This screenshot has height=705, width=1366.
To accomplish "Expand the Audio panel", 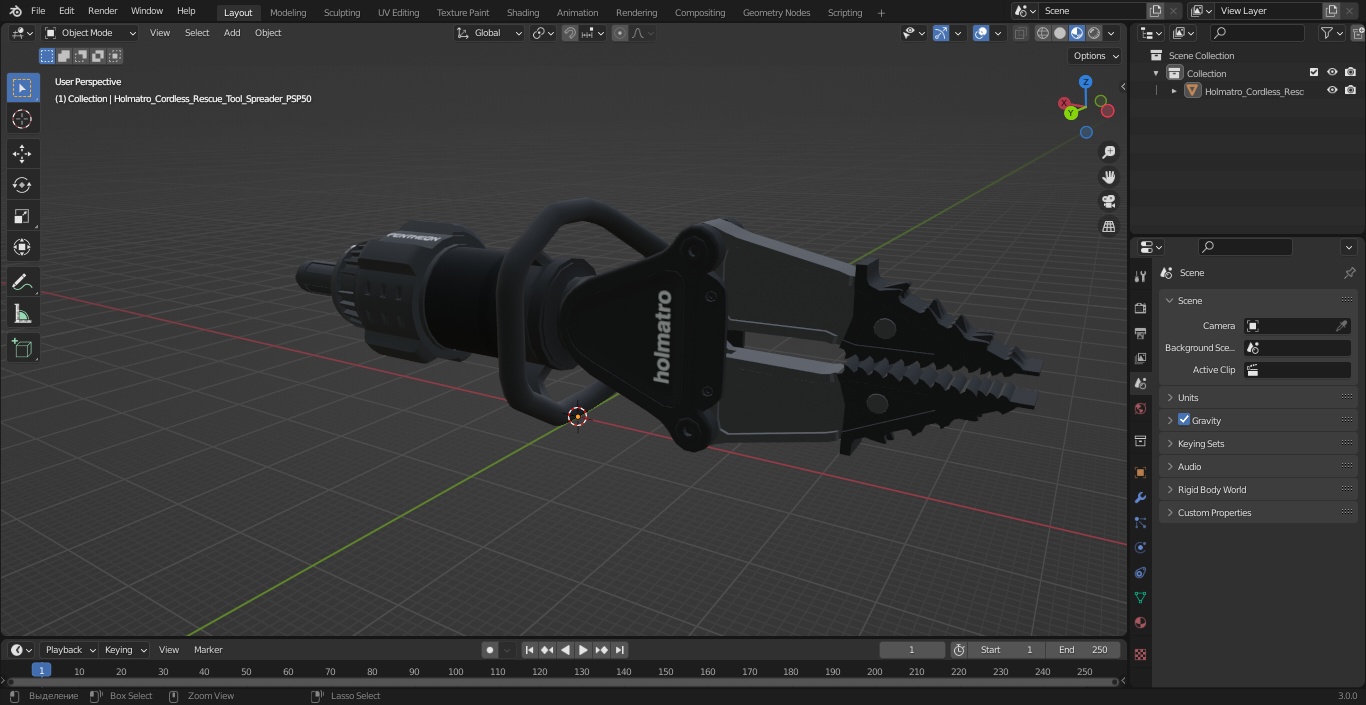I will pos(1258,466).
